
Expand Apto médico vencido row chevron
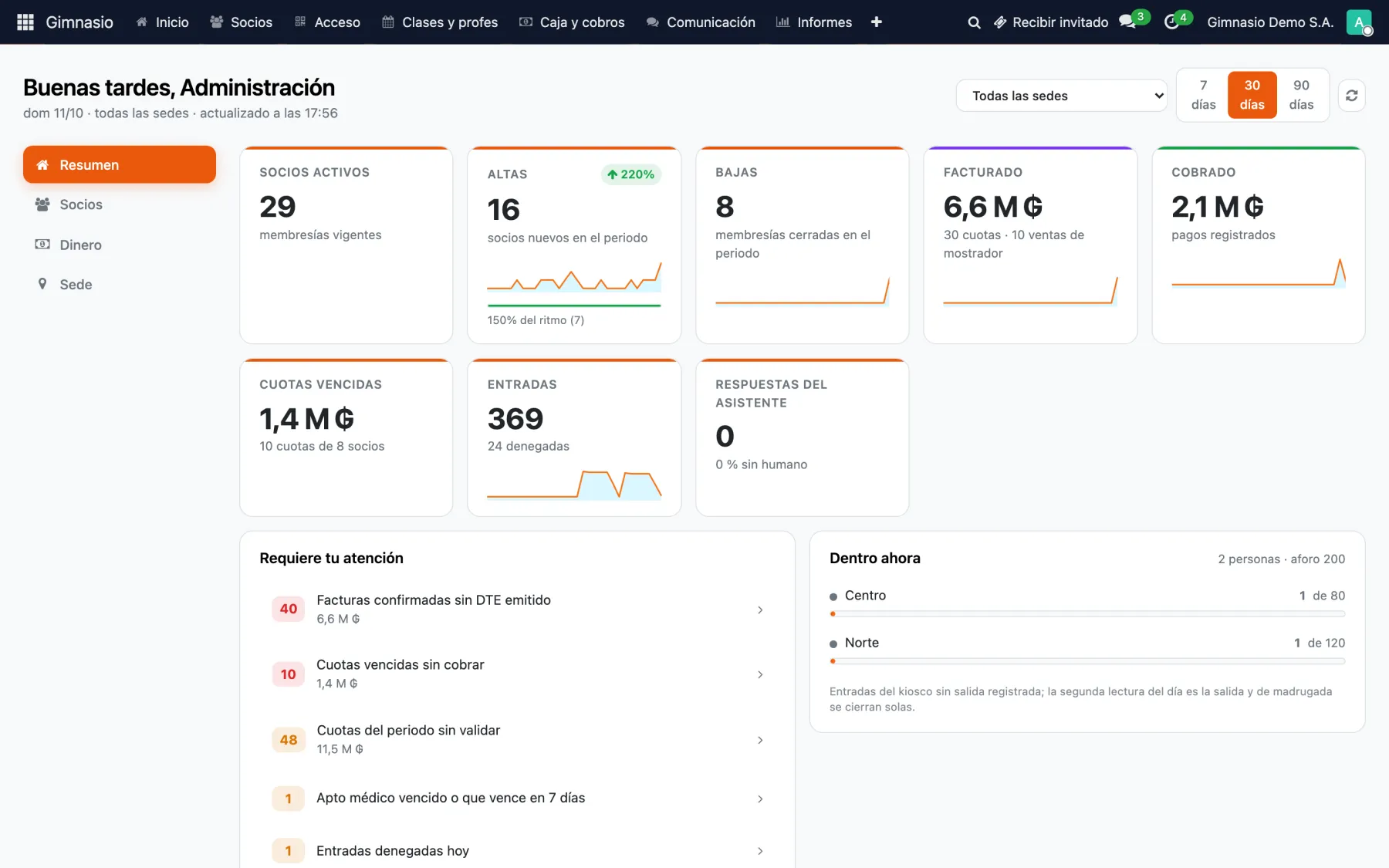(x=760, y=799)
